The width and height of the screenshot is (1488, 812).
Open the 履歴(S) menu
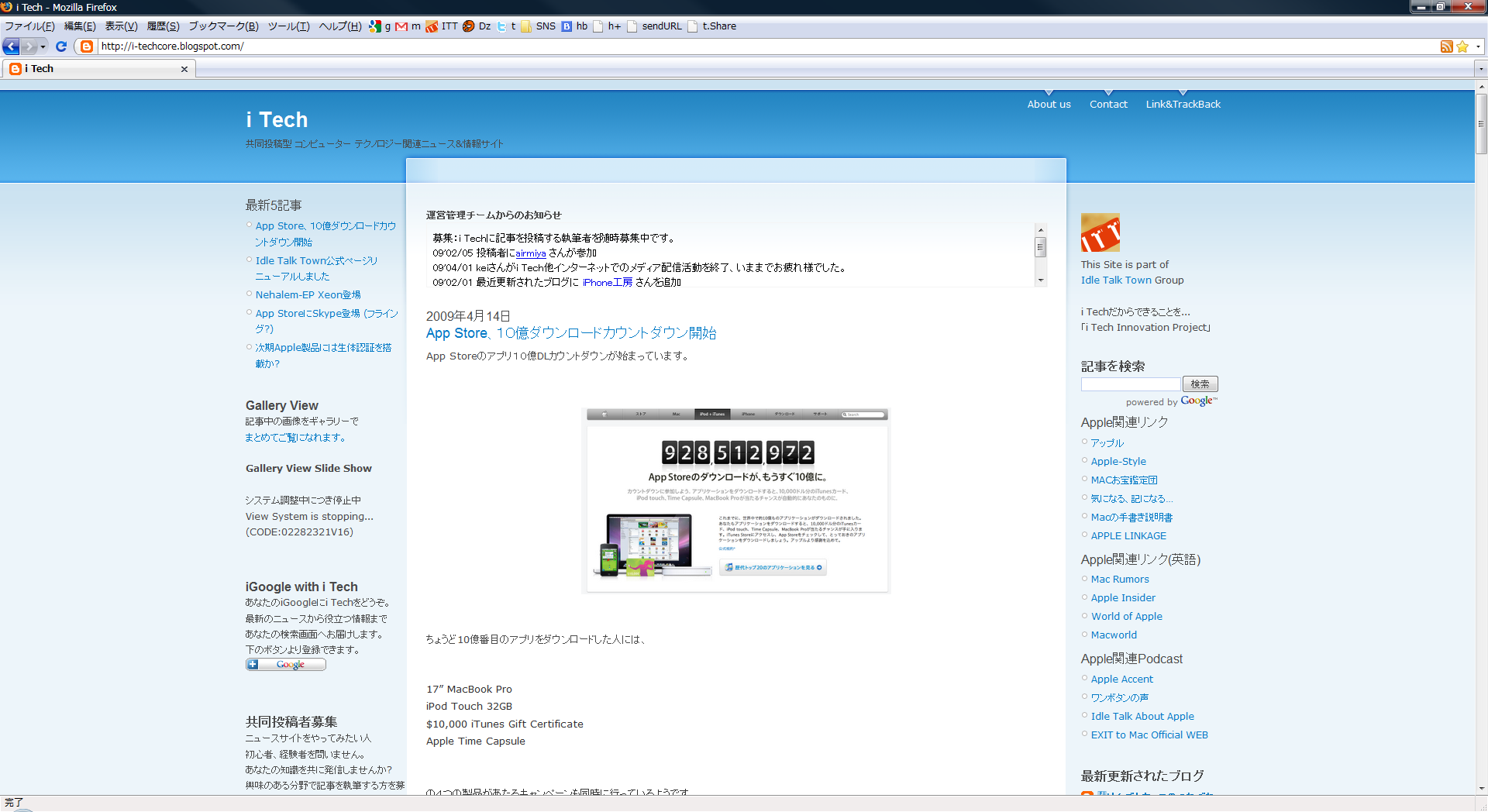pos(164,26)
